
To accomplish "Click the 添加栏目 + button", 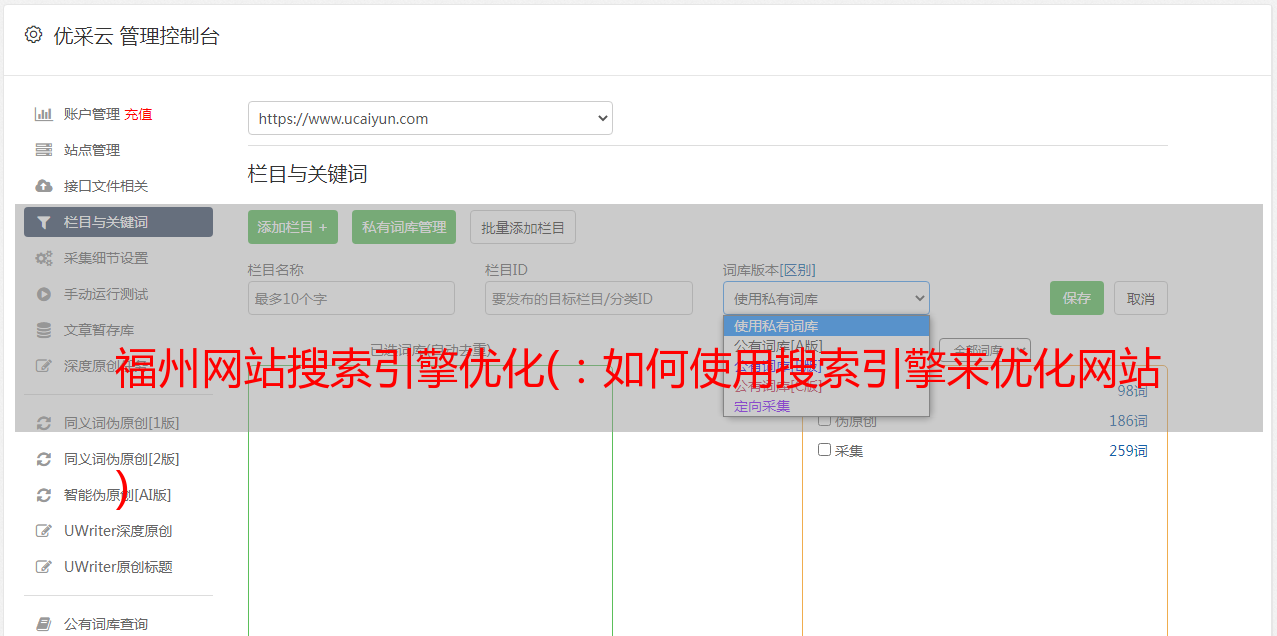I will click(x=293, y=227).
